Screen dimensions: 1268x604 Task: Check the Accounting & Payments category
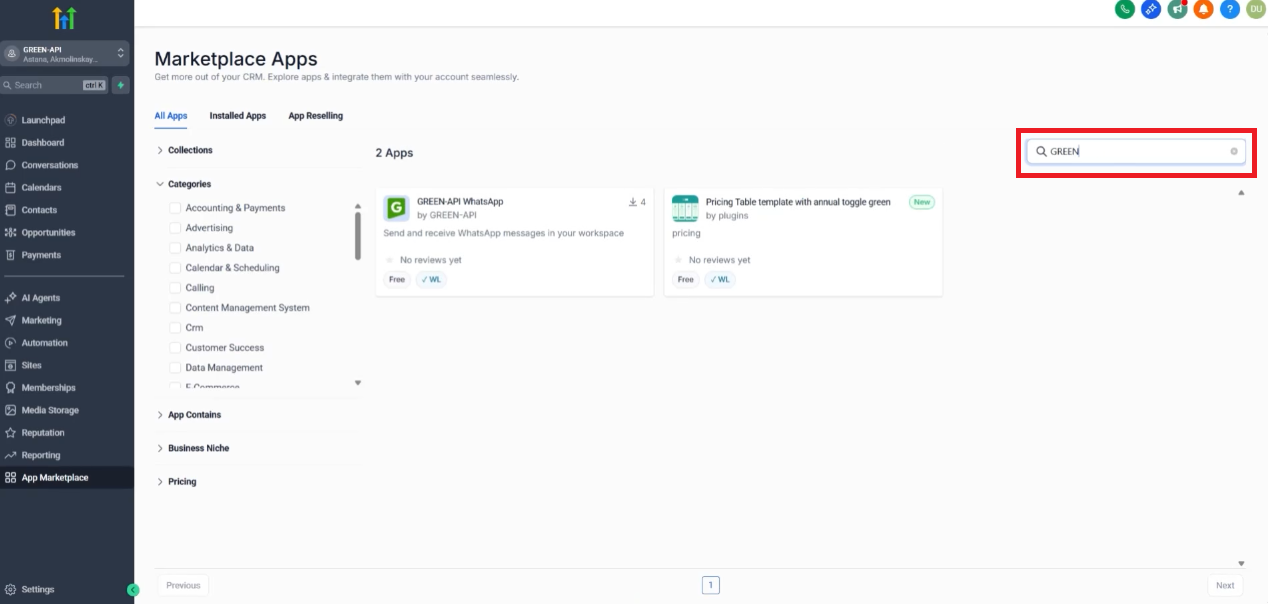tap(175, 208)
